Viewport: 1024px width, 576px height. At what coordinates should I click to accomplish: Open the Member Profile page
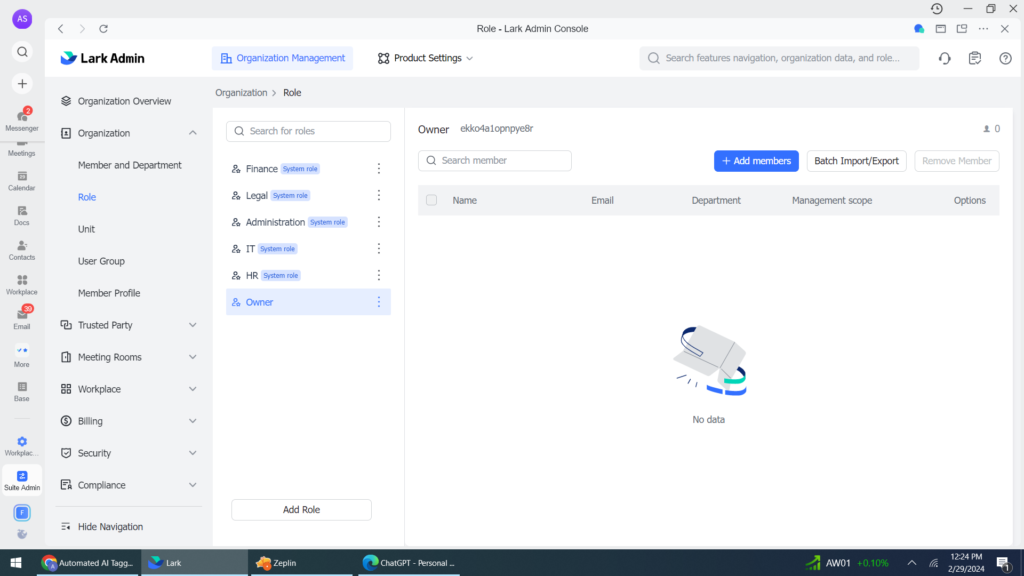109,293
